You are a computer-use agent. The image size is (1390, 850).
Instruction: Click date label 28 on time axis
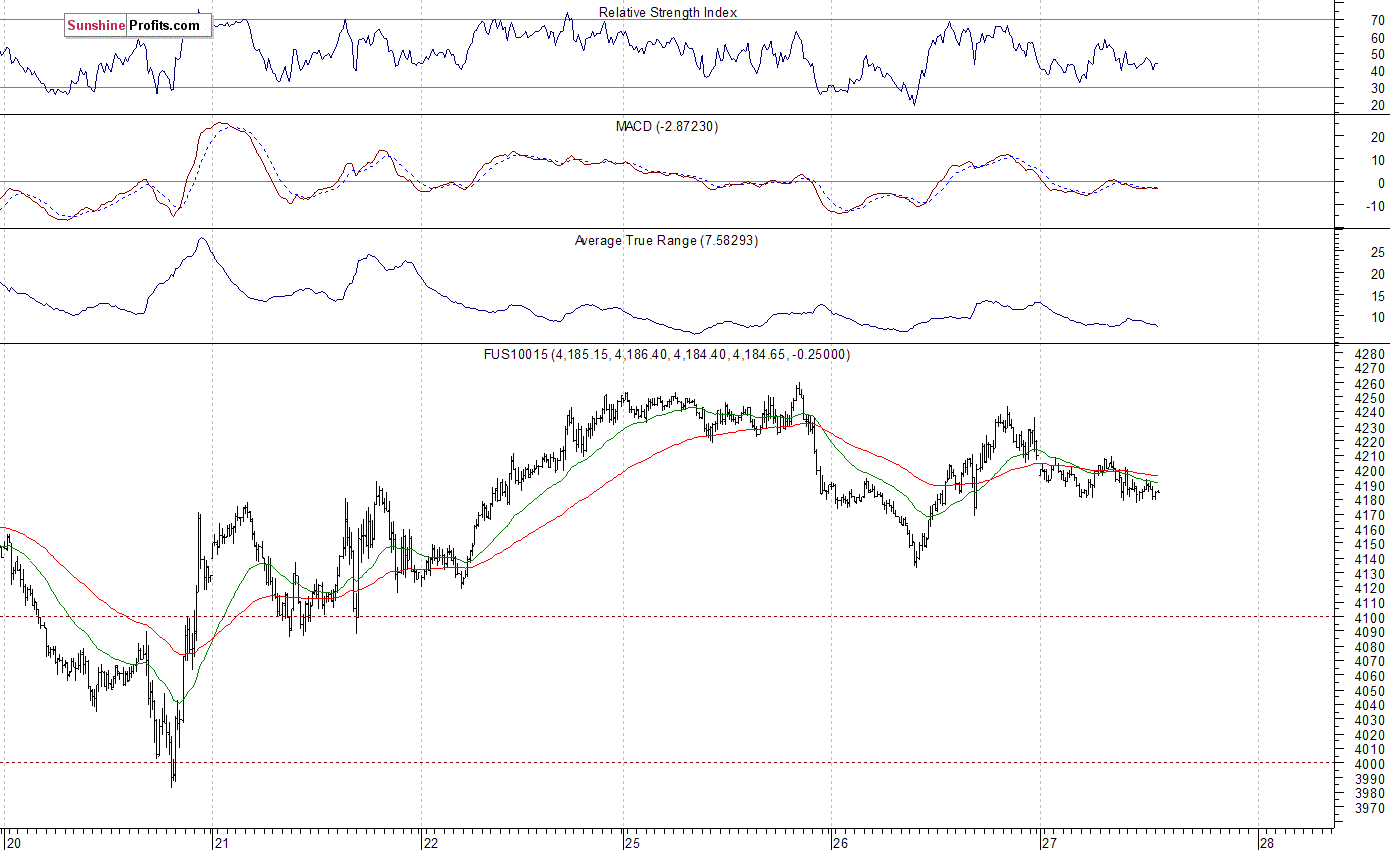1267,842
